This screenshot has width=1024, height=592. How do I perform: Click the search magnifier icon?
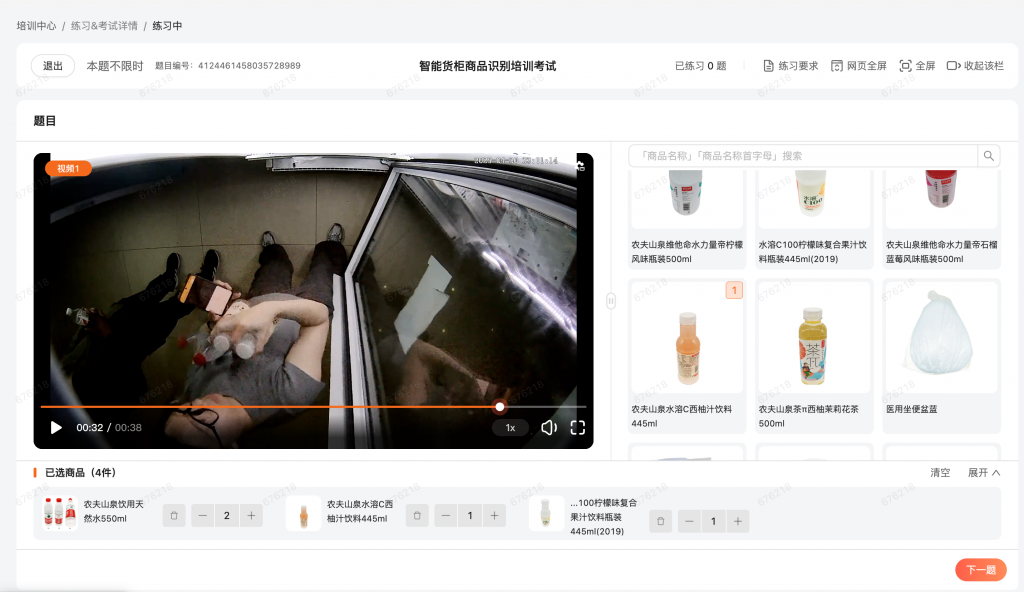[x=989, y=156]
